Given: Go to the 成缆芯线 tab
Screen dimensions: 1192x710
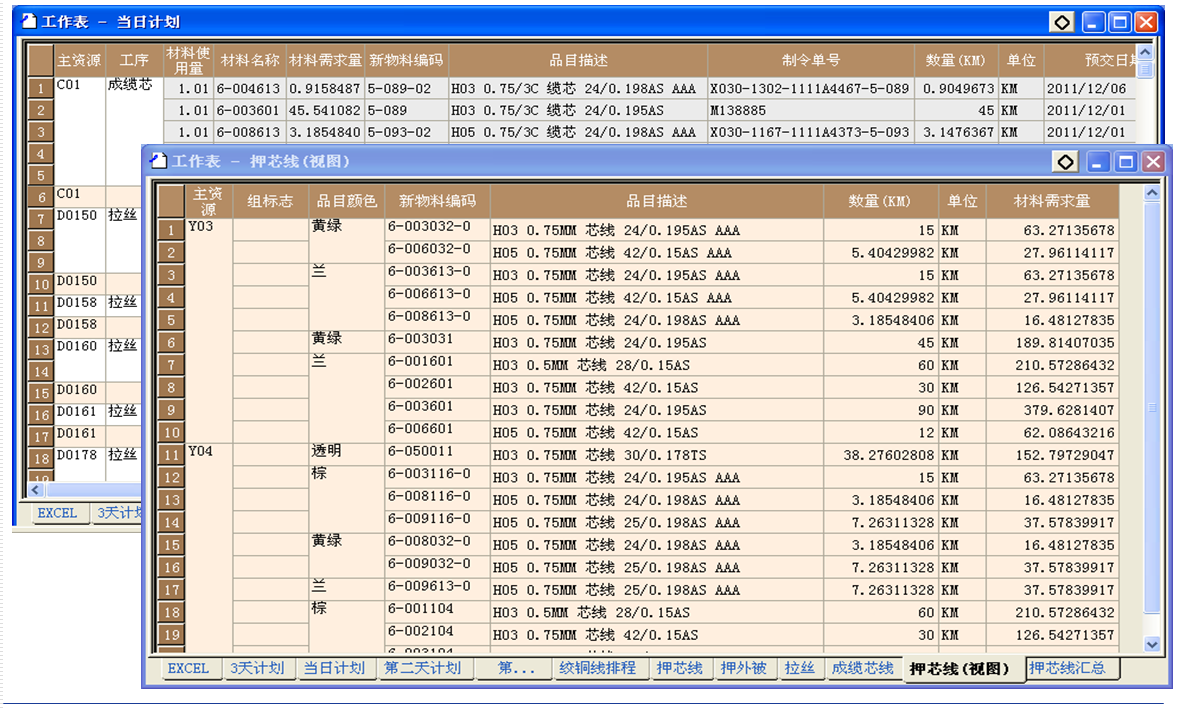Looking at the screenshot, I should coord(862,668).
